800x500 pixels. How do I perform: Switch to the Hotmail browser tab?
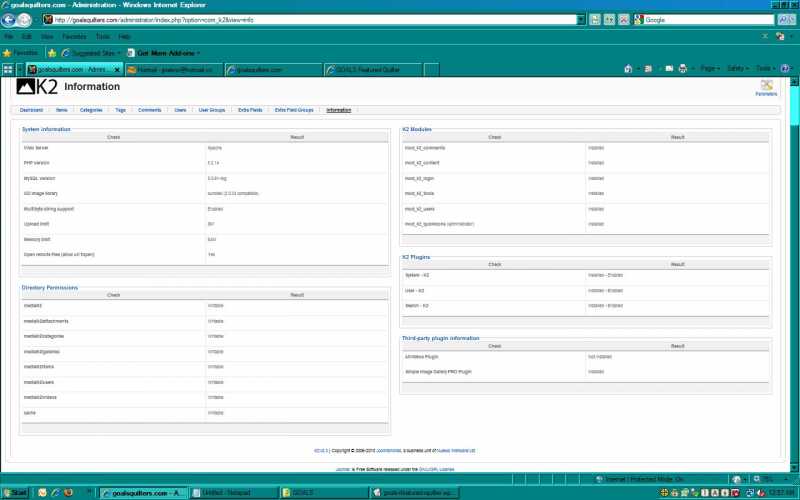tap(173, 70)
